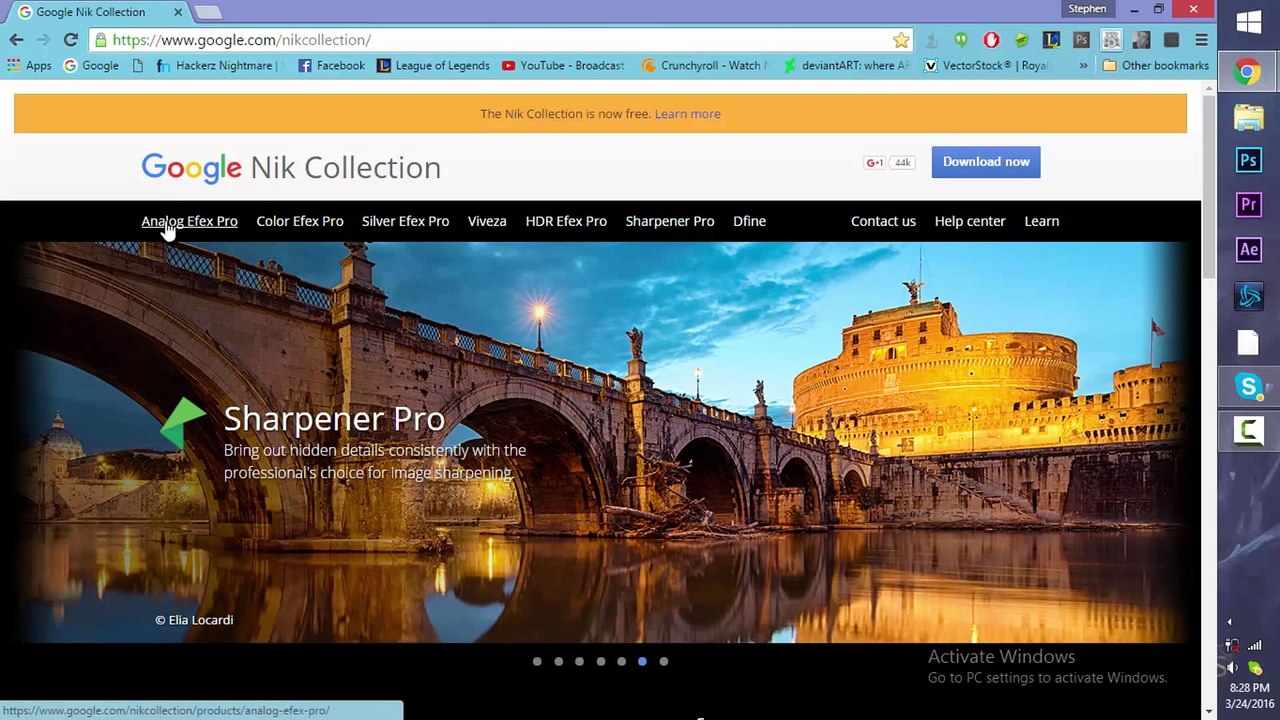Bookmark this page with the star icon

pos(901,40)
